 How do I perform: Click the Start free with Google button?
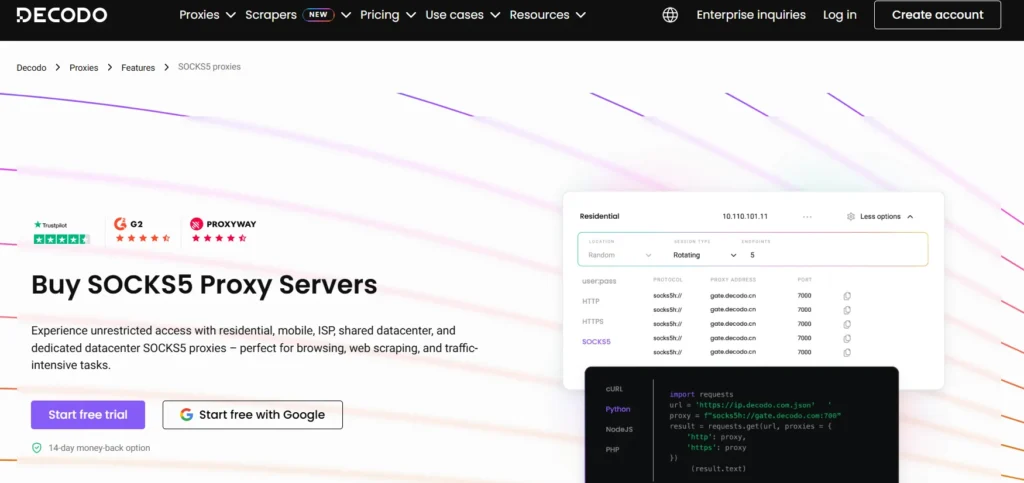click(x=253, y=415)
